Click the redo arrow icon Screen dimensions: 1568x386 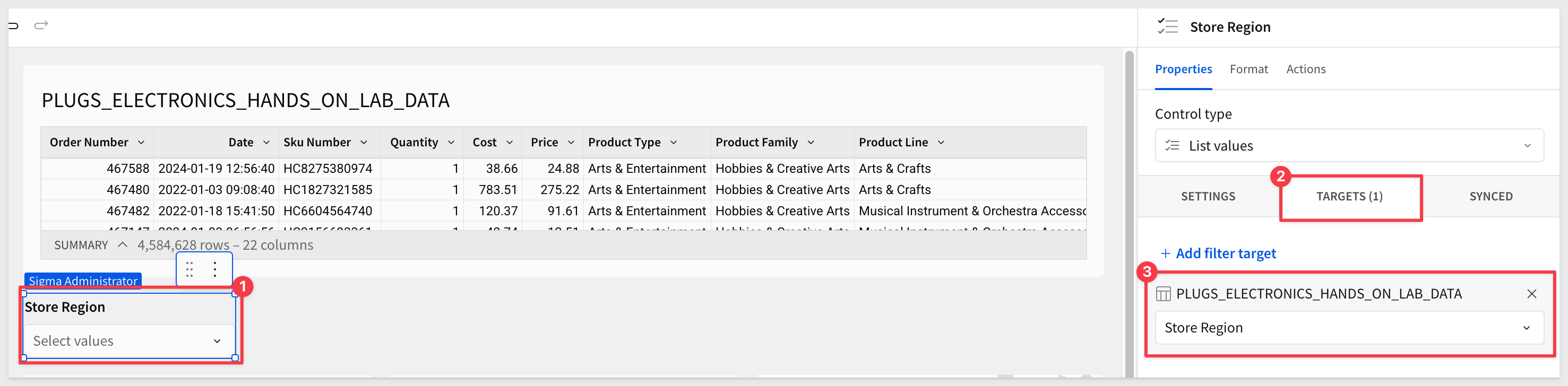[x=41, y=25]
